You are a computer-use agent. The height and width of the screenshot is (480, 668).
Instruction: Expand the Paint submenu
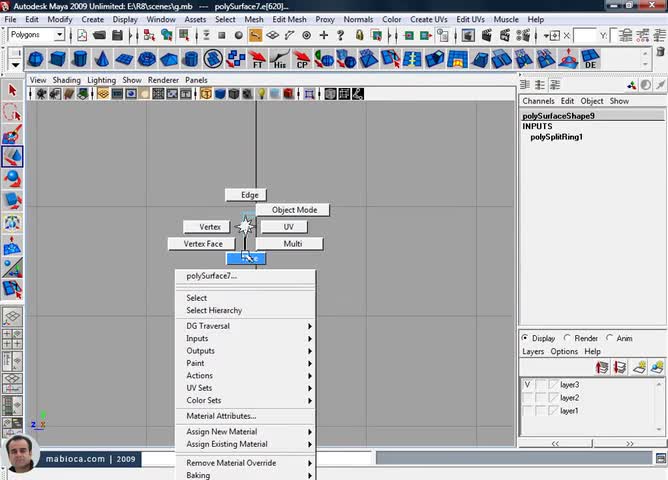click(x=245, y=363)
